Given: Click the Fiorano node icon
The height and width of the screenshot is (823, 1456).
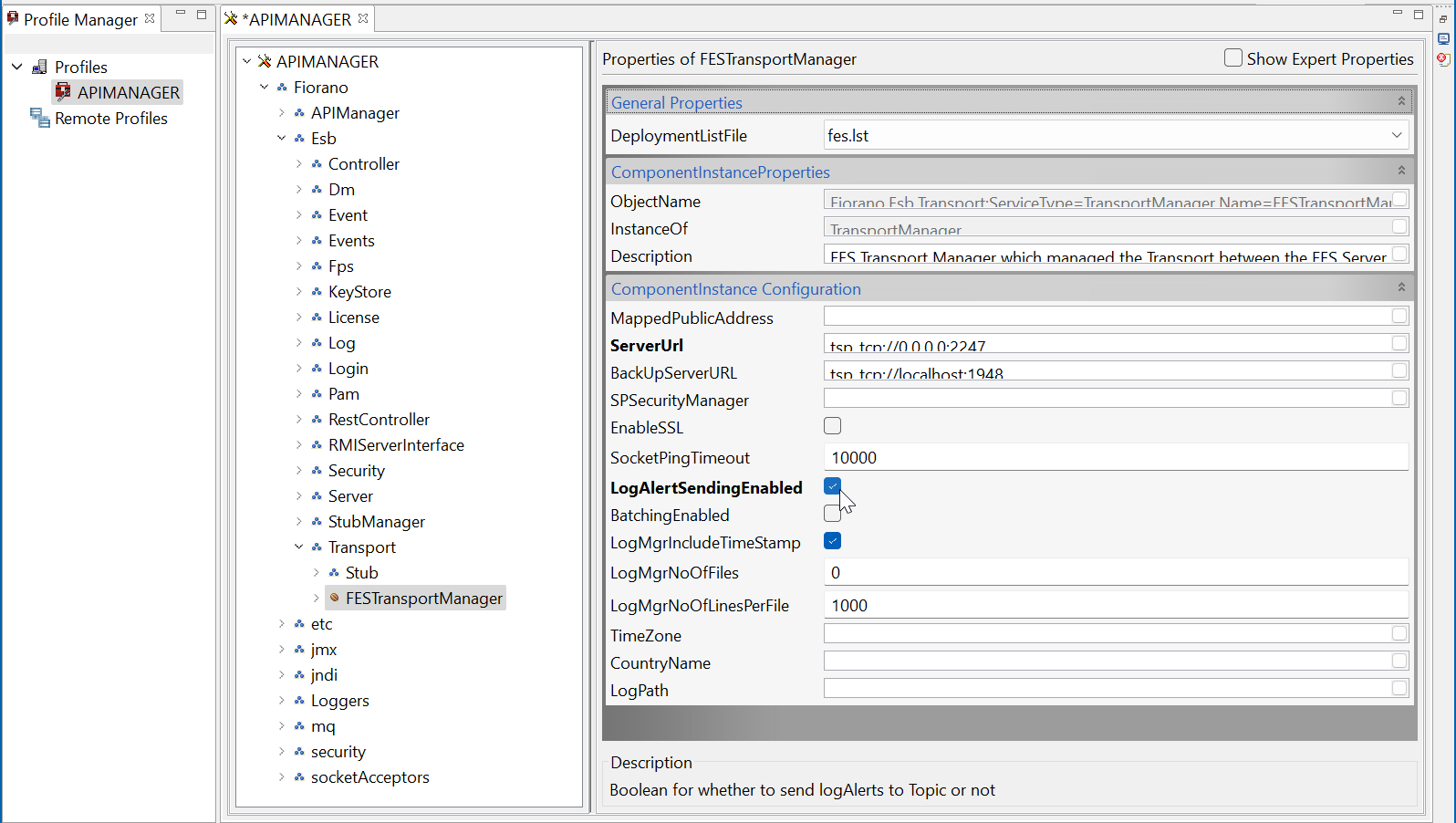Looking at the screenshot, I should pos(282,88).
